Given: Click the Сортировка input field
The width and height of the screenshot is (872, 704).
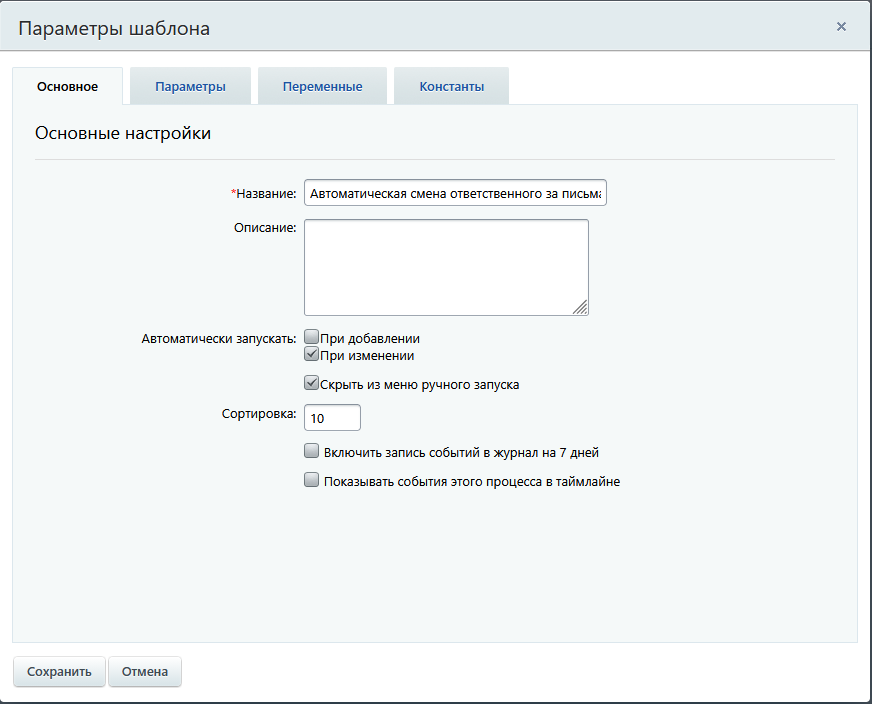Looking at the screenshot, I should (x=332, y=417).
